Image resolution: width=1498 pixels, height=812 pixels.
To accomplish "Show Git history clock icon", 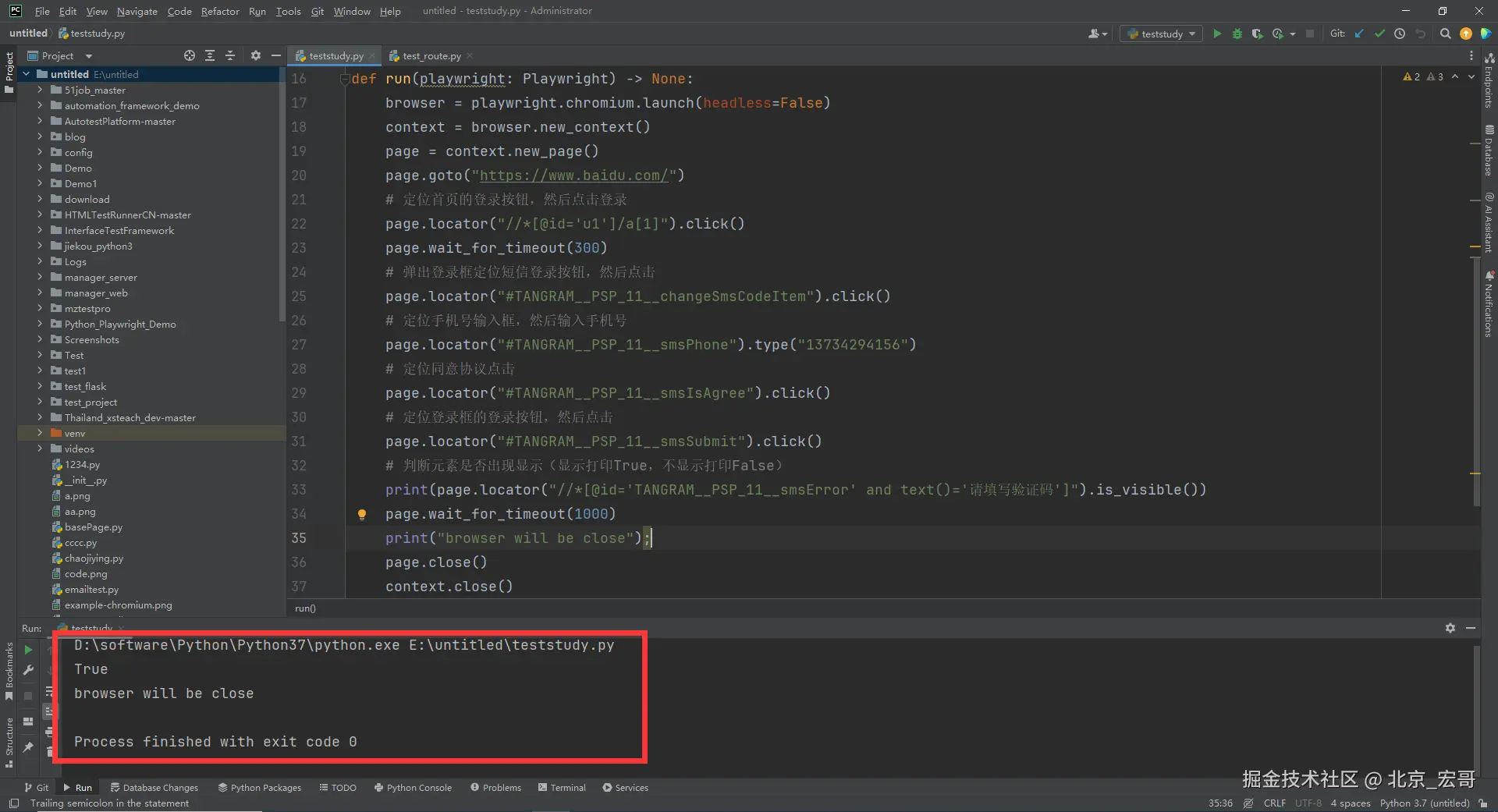I will click(1400, 34).
